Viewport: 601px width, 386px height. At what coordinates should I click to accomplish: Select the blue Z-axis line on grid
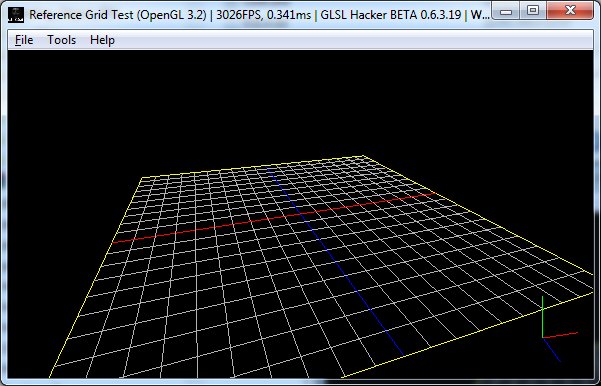335,261
